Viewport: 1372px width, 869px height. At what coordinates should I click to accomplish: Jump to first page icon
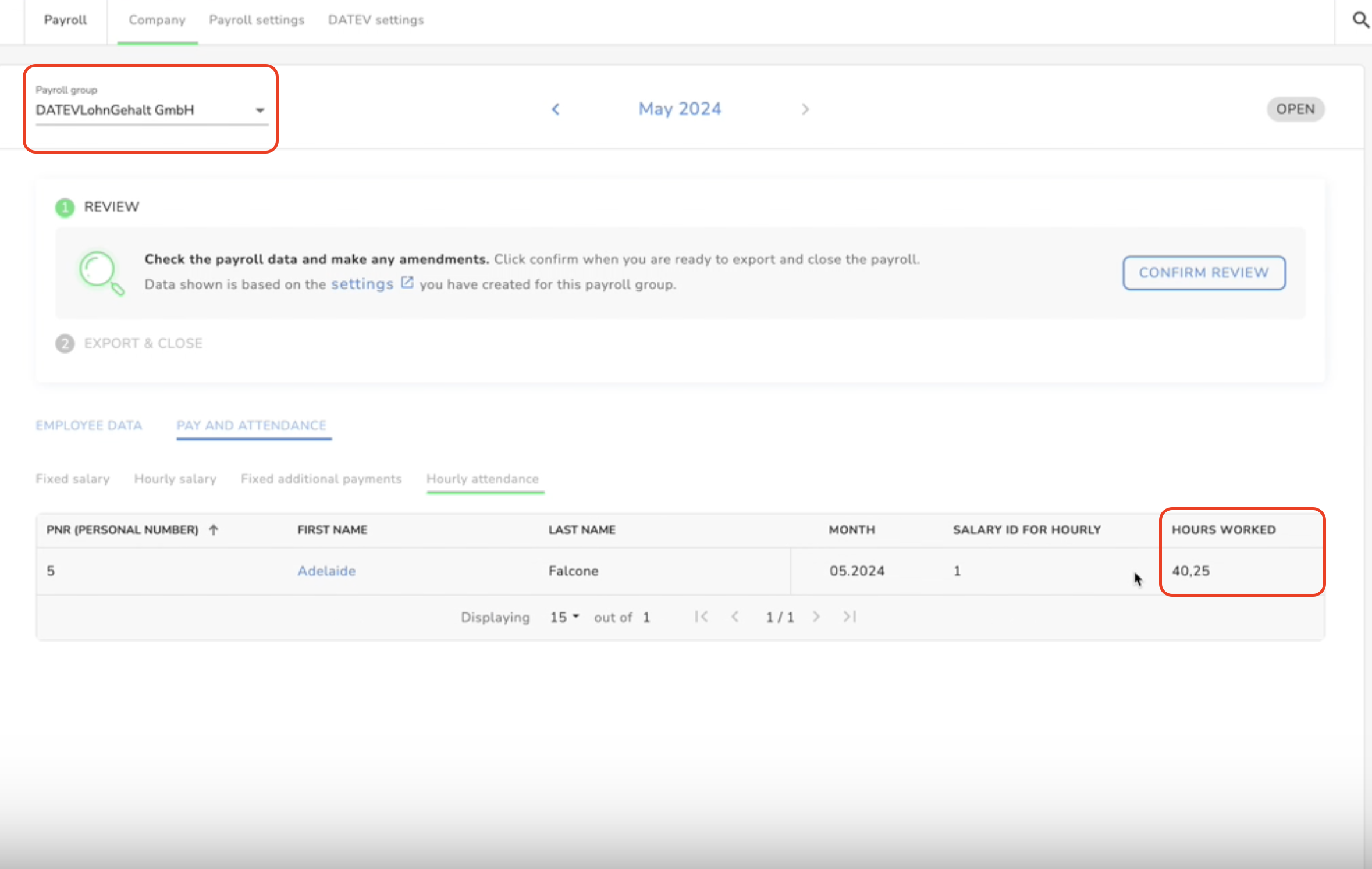tap(701, 617)
